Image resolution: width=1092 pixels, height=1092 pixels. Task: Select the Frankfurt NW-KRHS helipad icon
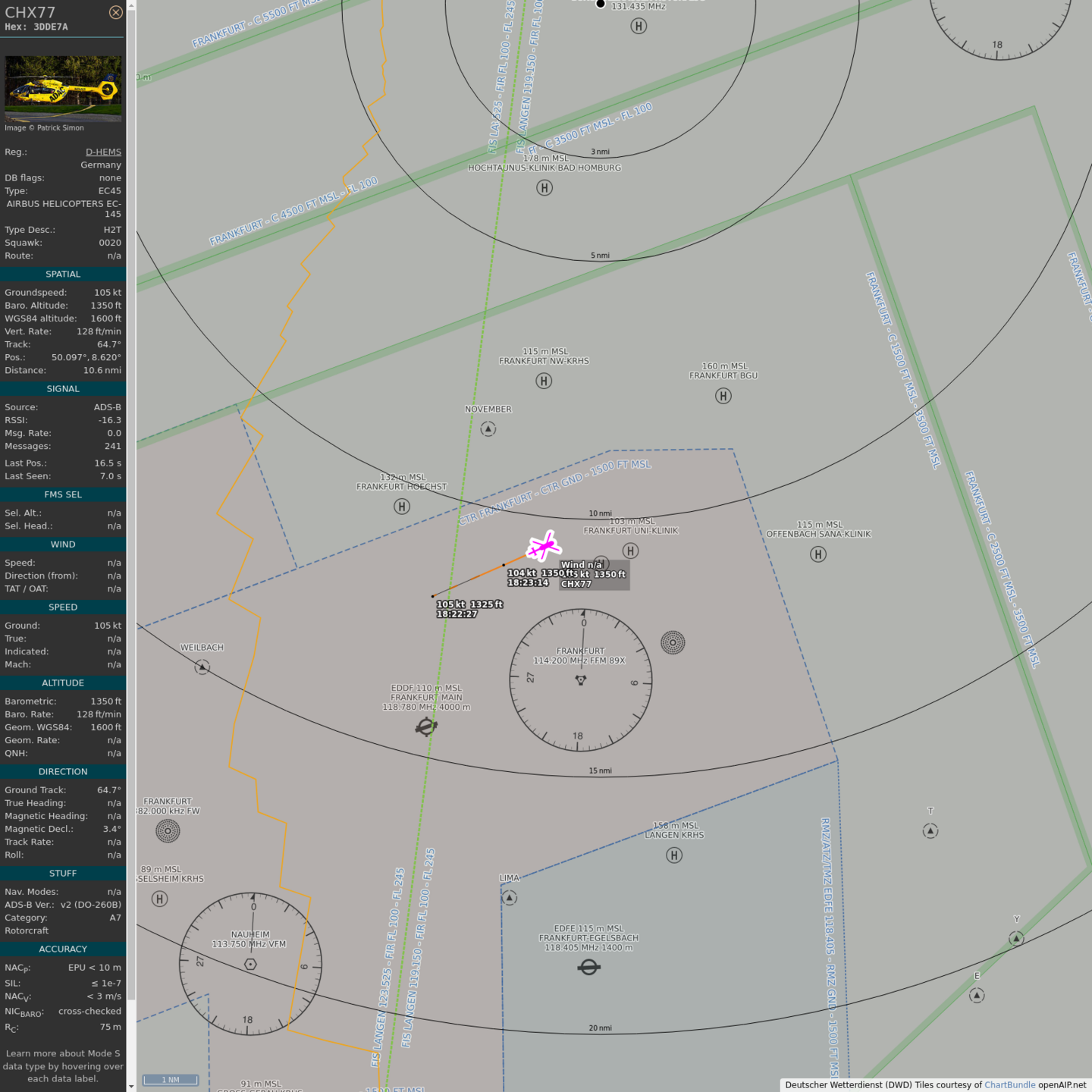coord(544,381)
